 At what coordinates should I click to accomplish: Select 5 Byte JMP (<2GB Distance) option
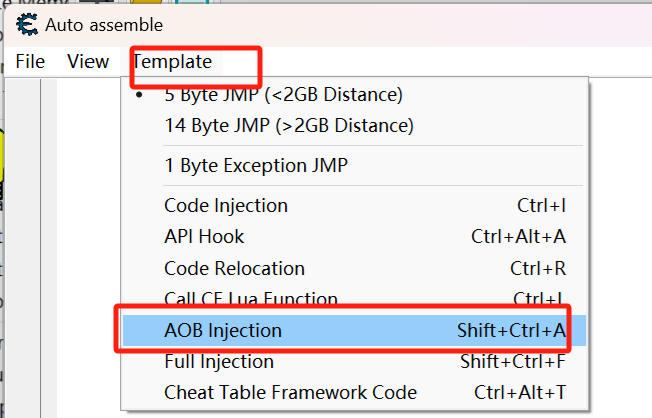click(354, 94)
